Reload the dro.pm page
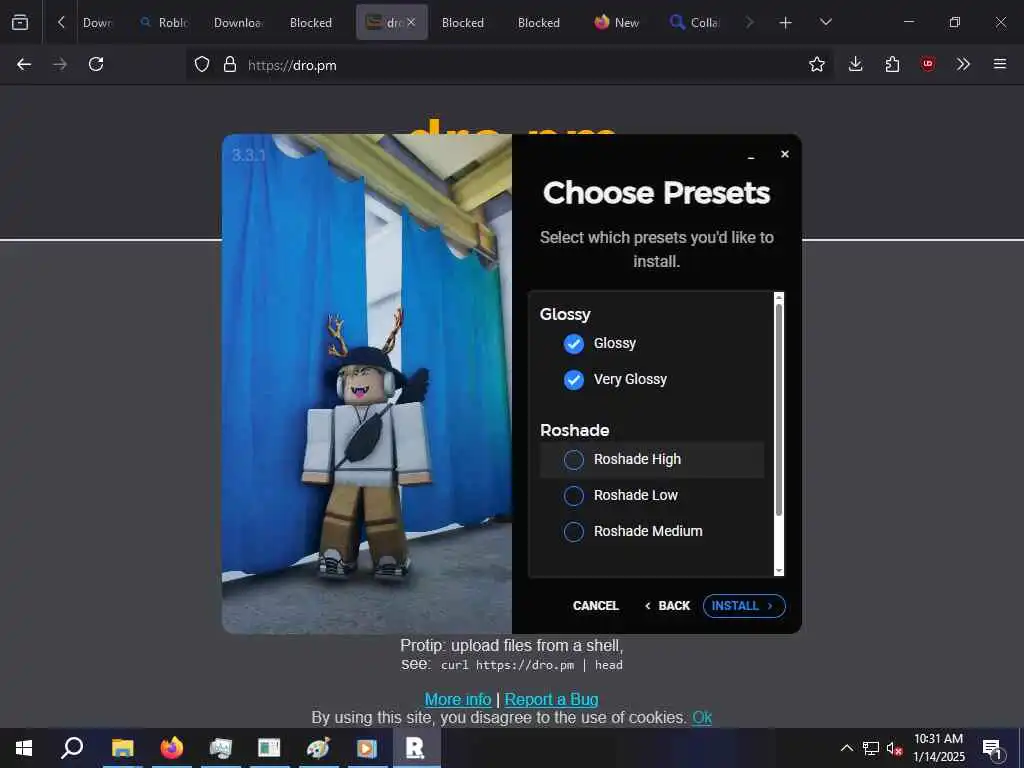The width and height of the screenshot is (1024, 768). 96,64
